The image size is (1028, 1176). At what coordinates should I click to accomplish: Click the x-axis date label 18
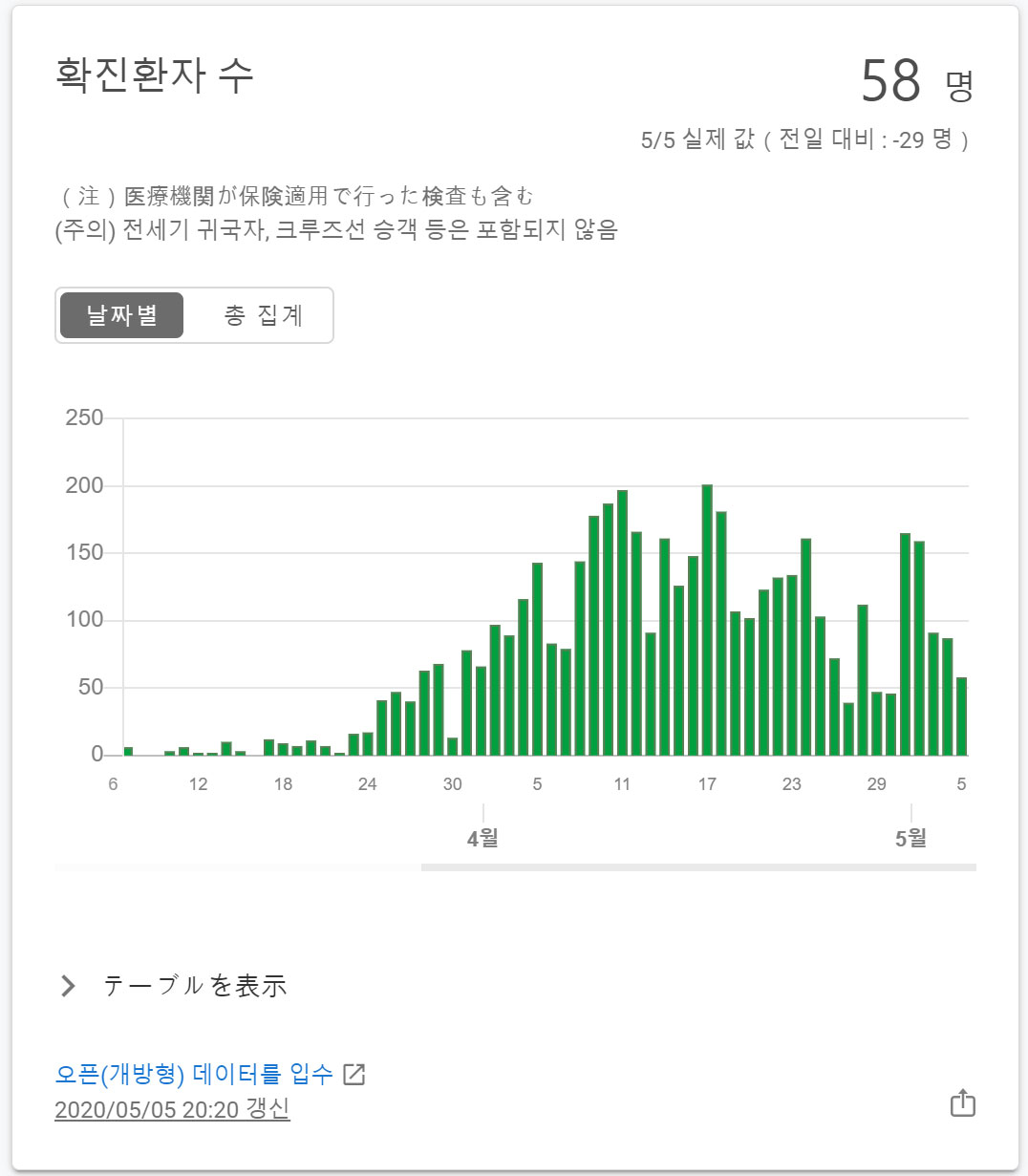(283, 784)
